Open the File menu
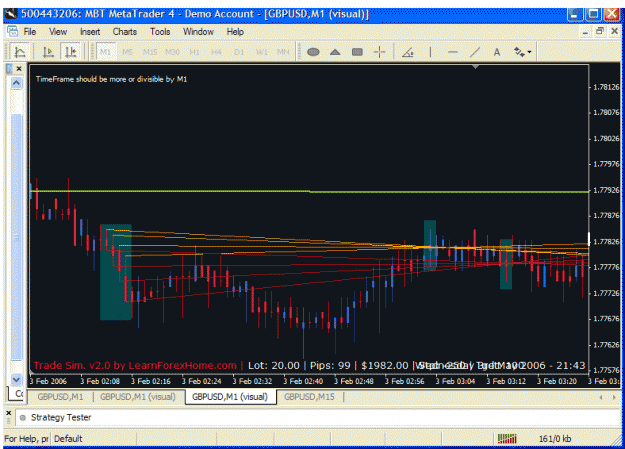 [x=29, y=32]
